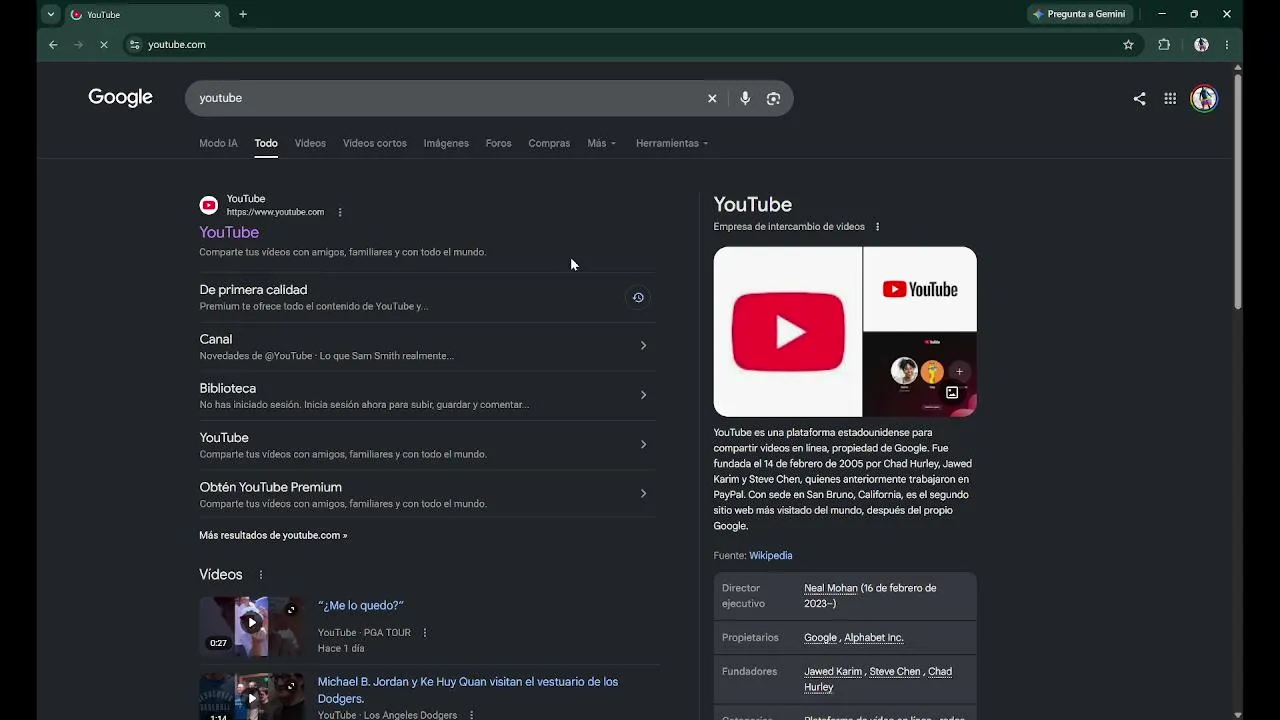Open the Alphabet Inc. link
Screen dimensions: 1280x720
874,637
